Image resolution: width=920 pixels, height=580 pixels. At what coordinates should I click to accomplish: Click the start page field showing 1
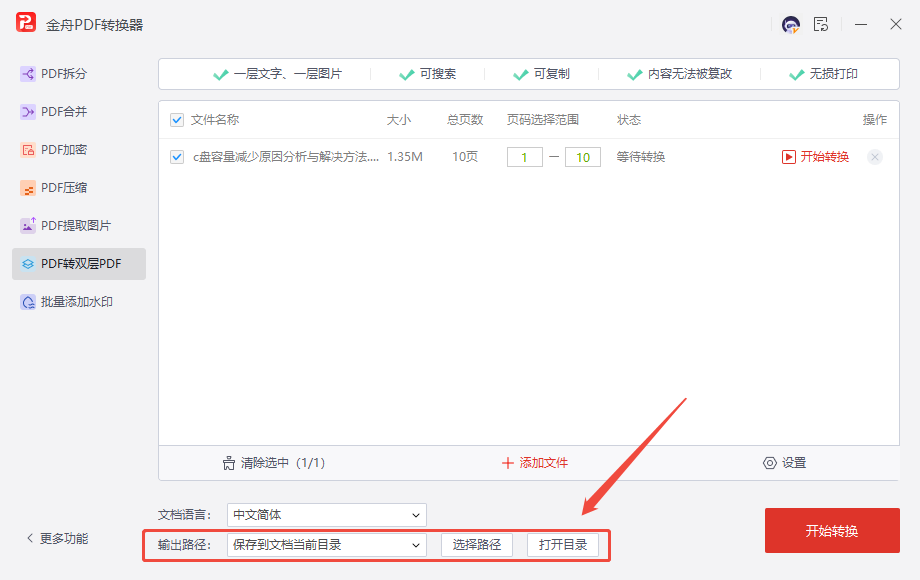click(525, 157)
